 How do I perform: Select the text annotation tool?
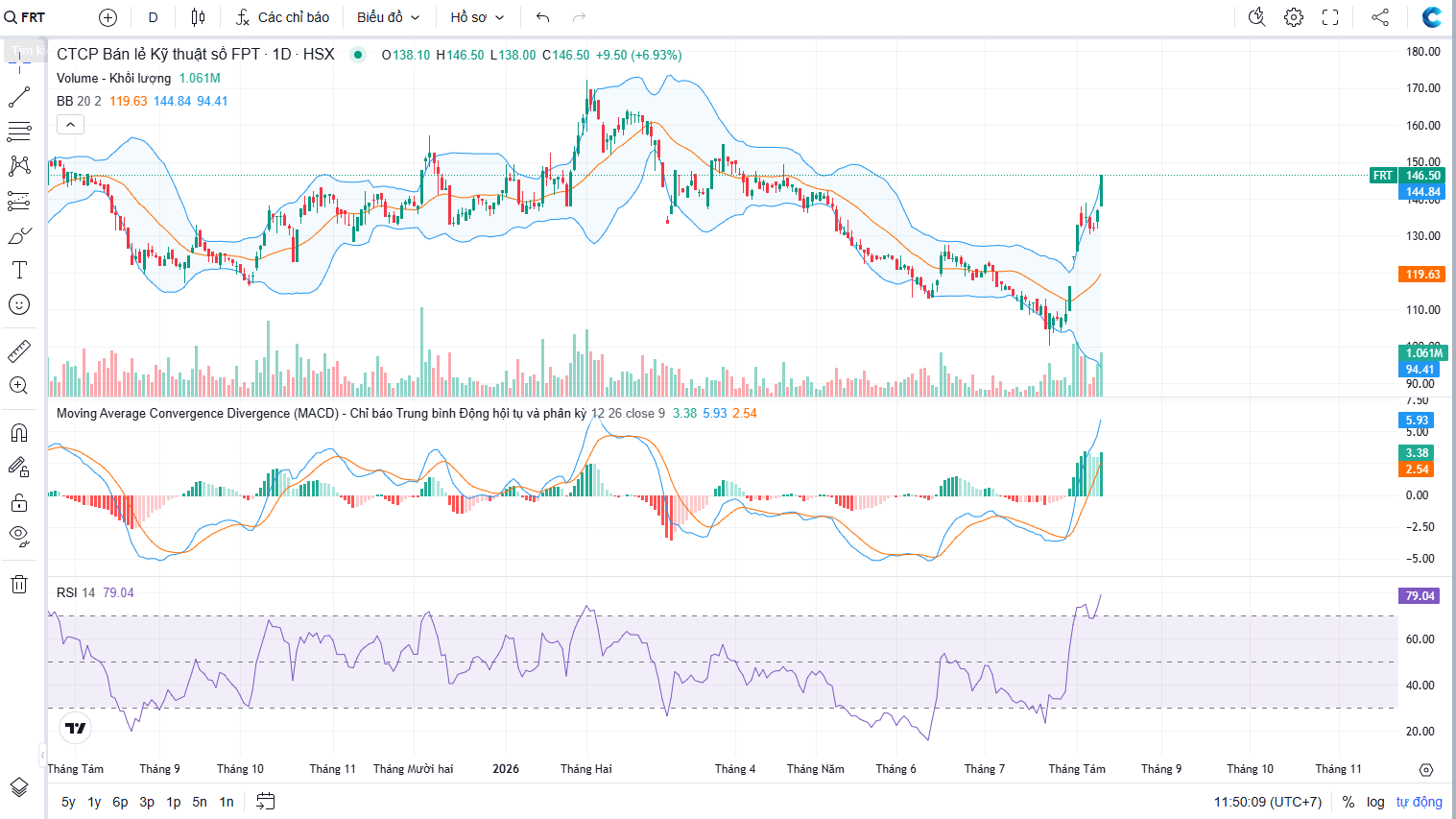tap(19, 270)
